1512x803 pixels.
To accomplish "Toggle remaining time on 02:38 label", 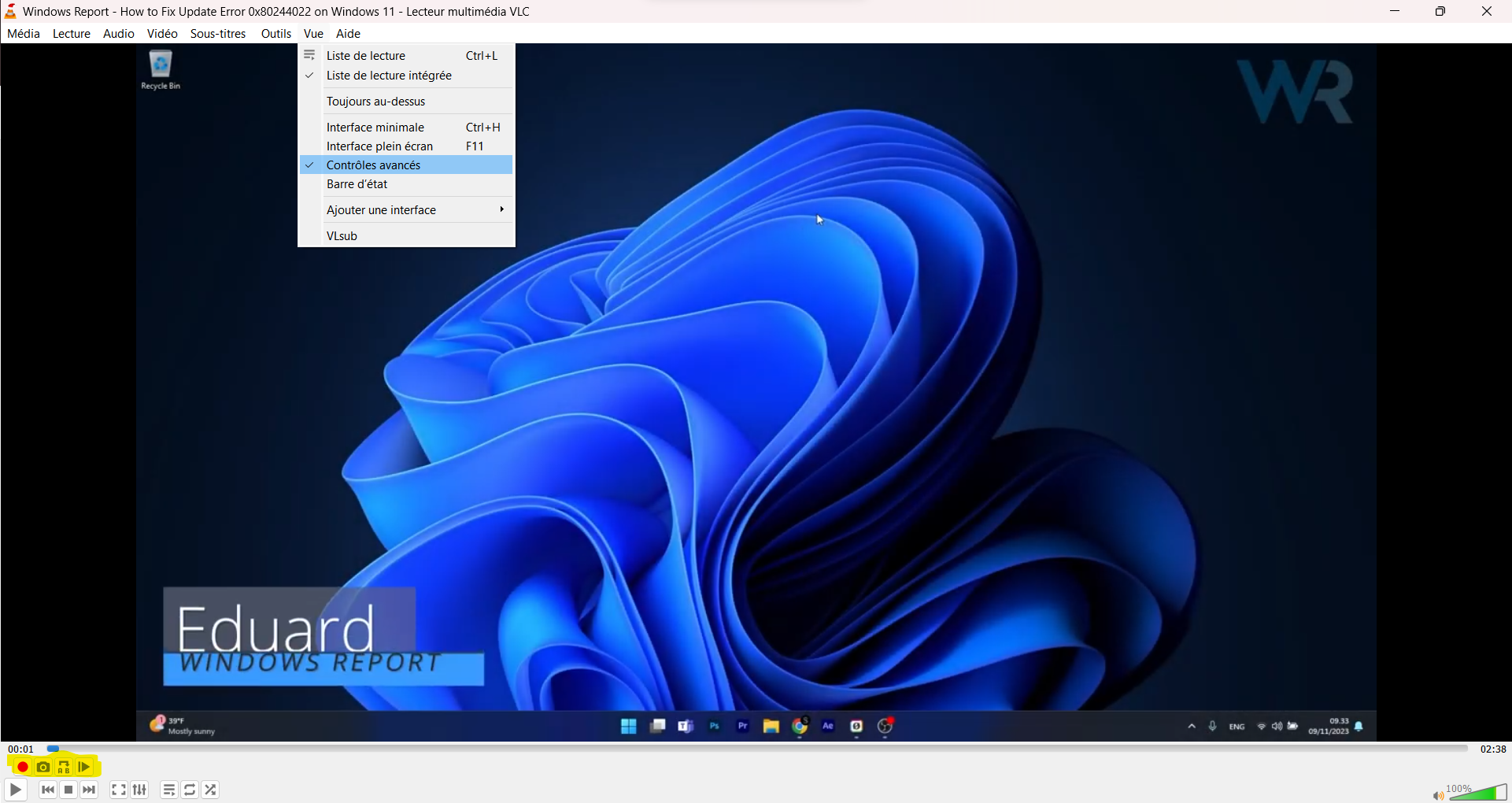I will point(1493,749).
